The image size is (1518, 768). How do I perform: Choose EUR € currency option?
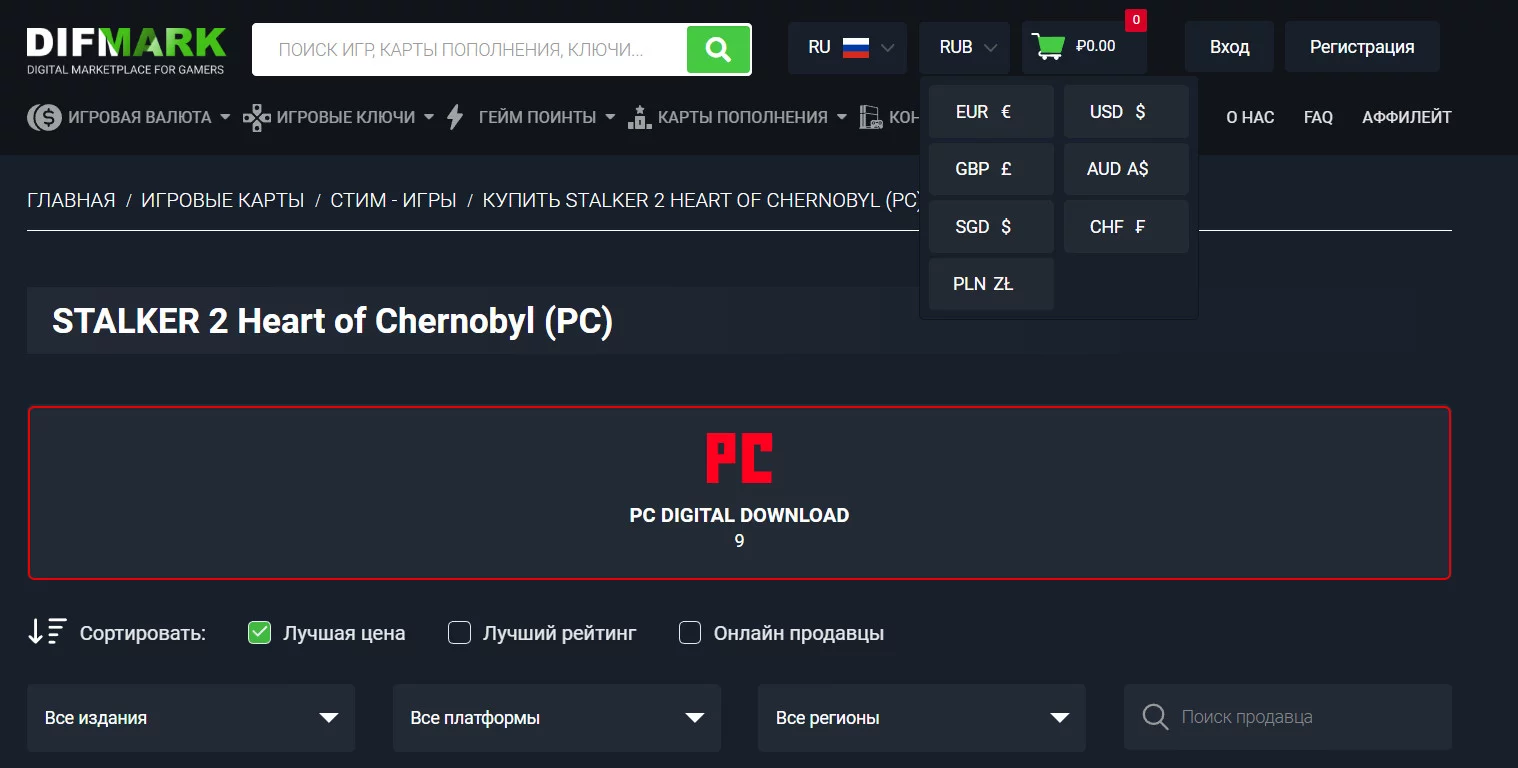(x=991, y=112)
